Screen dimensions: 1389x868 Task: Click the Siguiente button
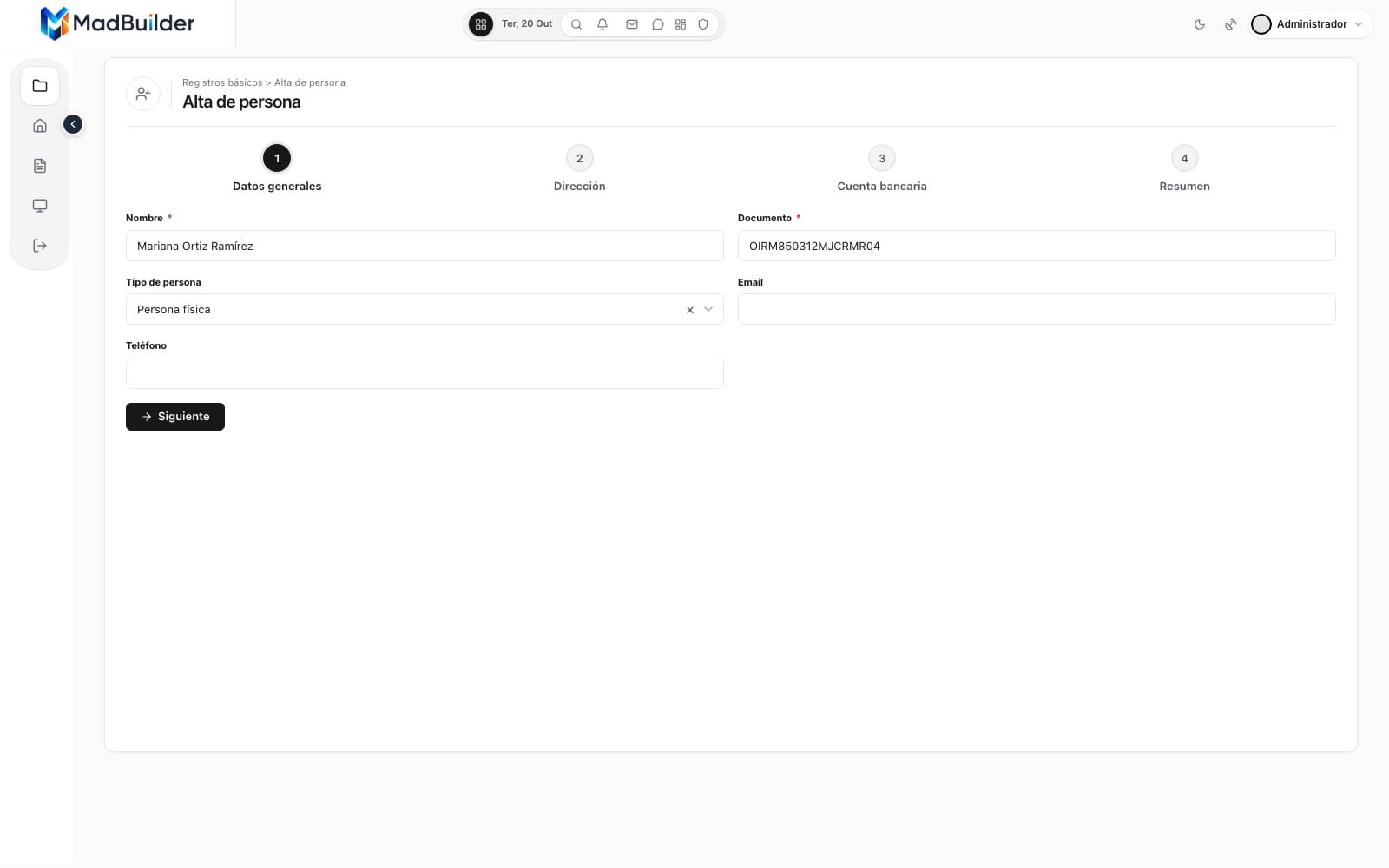coord(175,417)
